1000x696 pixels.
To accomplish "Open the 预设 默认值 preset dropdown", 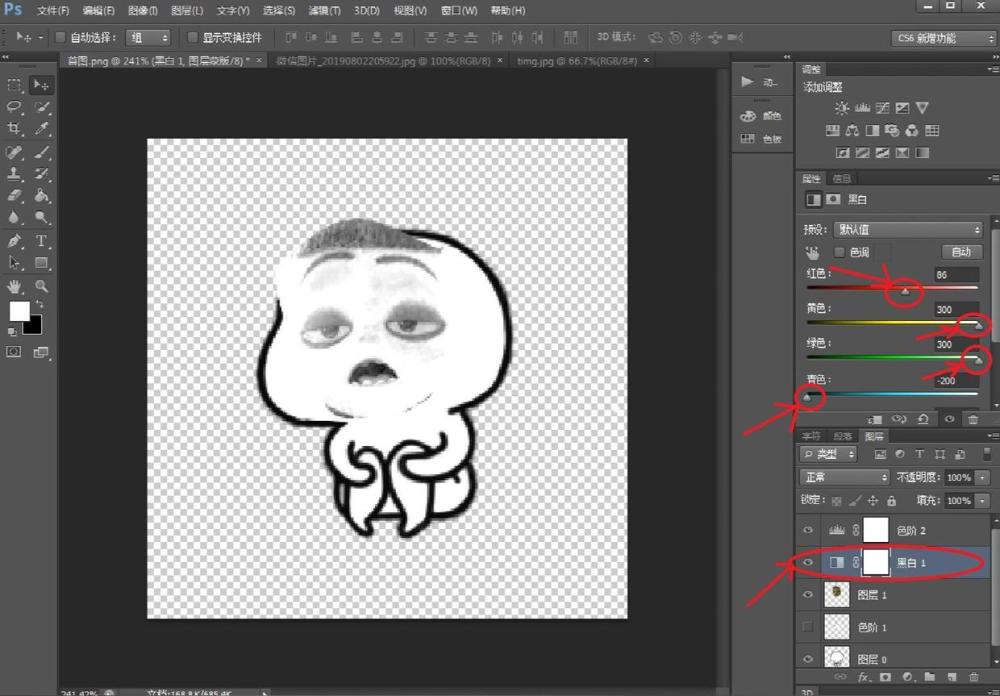I will 908,230.
